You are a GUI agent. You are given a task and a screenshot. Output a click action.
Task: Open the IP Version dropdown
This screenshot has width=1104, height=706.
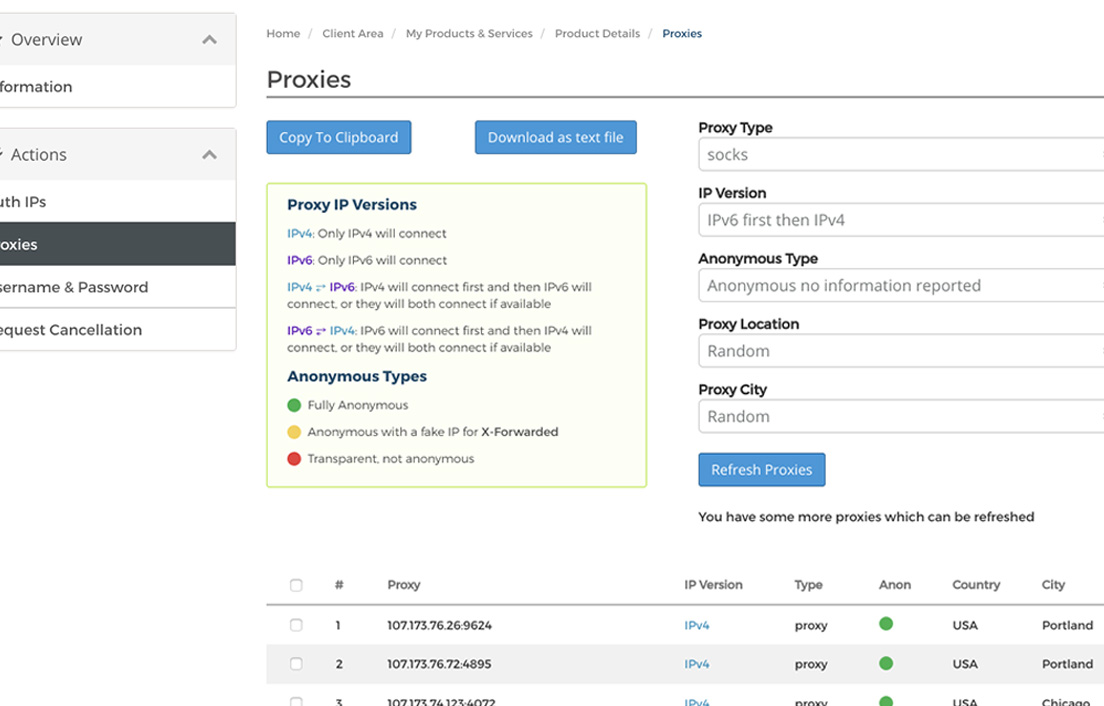[x=900, y=220]
